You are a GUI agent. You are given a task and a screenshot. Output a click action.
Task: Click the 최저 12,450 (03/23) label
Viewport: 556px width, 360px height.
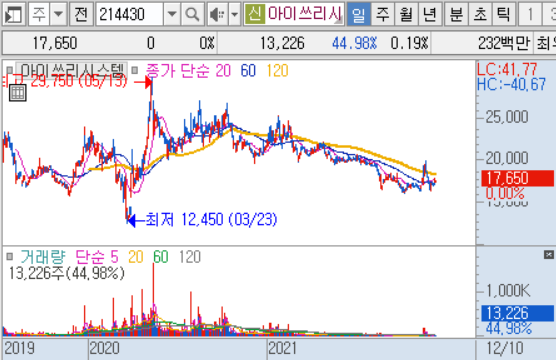pos(211,220)
